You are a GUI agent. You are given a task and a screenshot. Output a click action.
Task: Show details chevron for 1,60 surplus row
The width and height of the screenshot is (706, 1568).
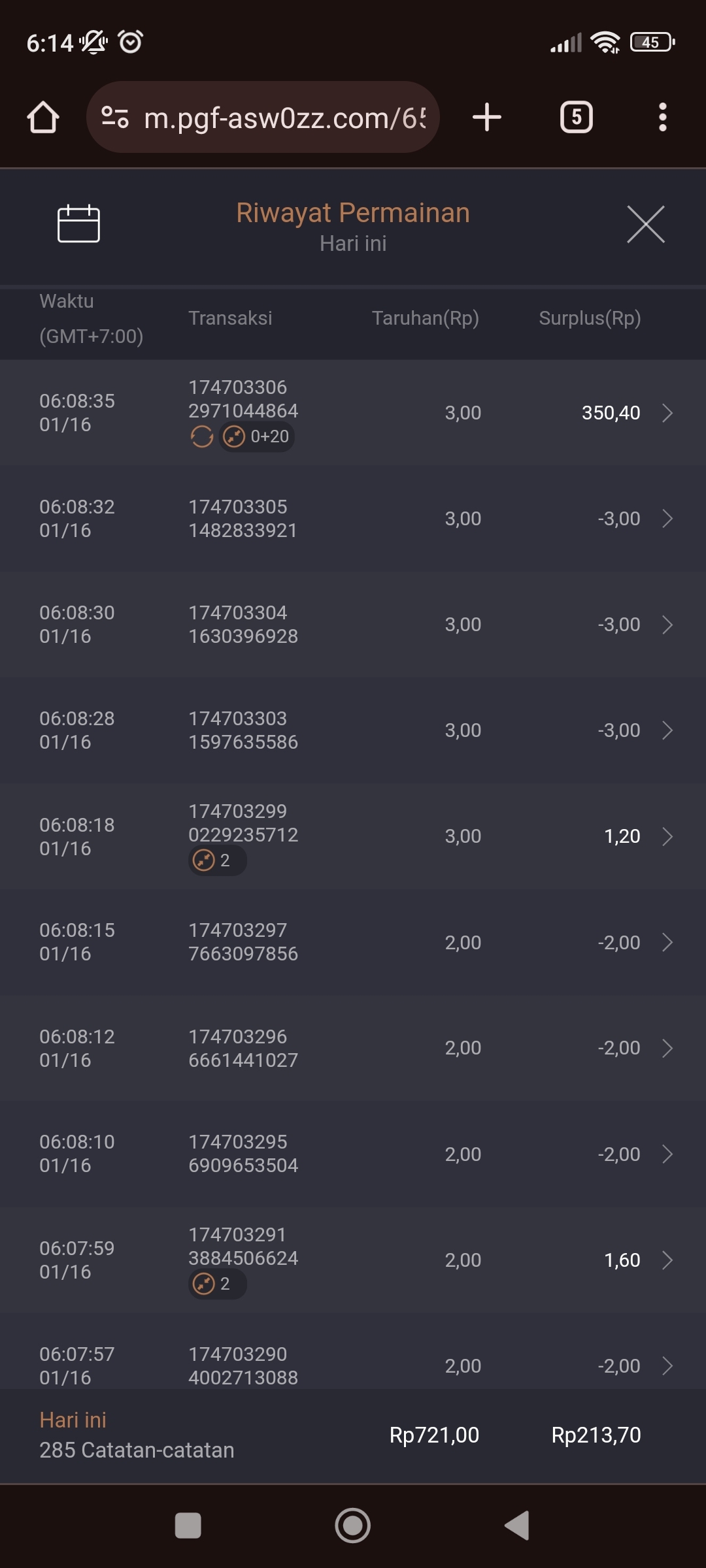pyautogui.click(x=667, y=1260)
